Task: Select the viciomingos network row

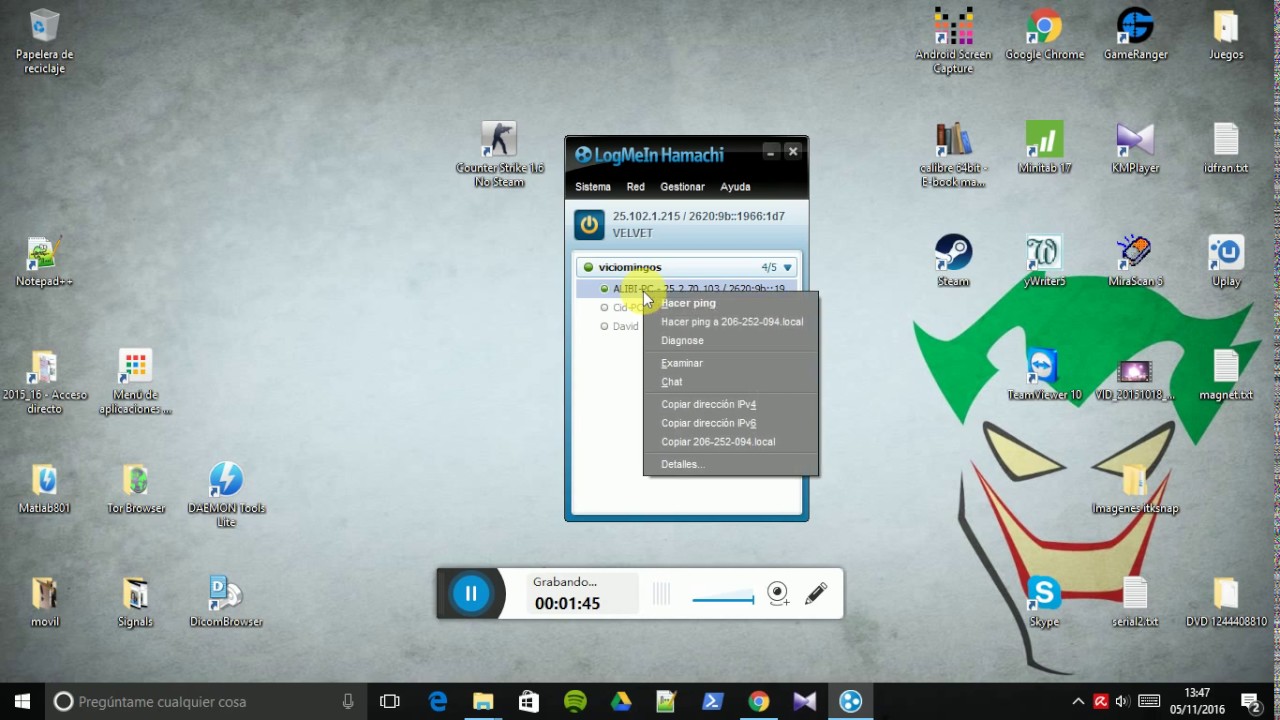Action: coord(688,267)
